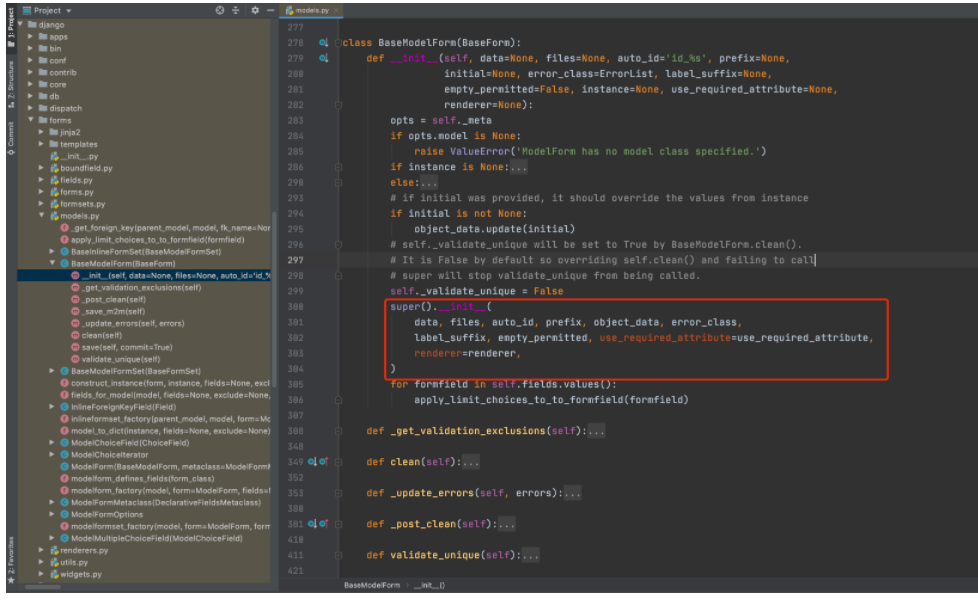Expand the apps folder

[31, 36]
